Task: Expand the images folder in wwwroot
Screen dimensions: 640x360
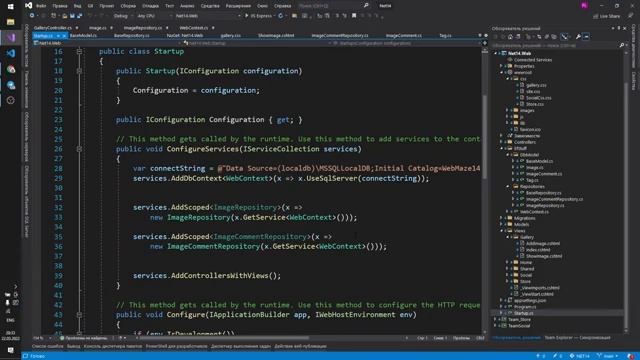Action: [507, 110]
